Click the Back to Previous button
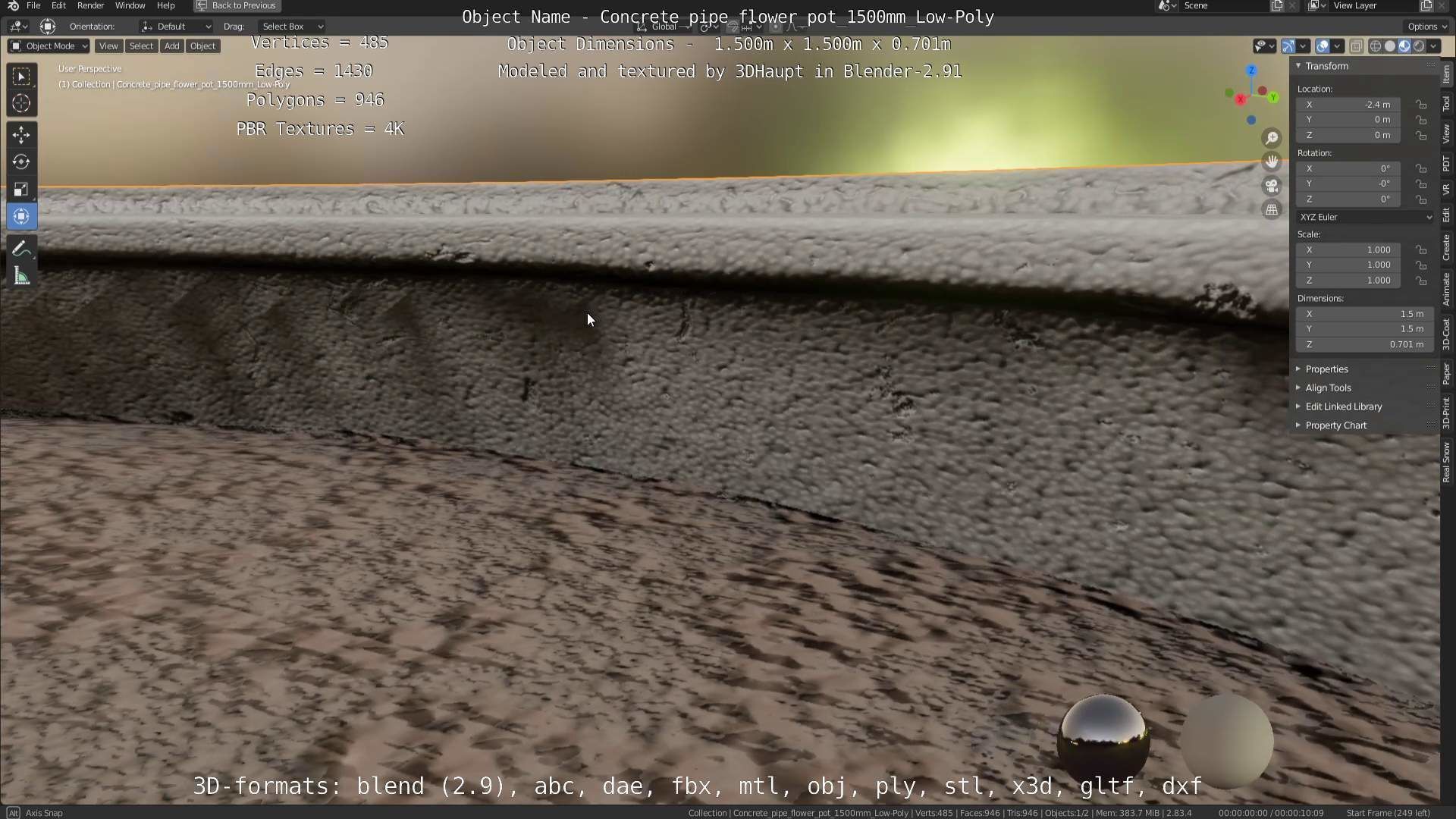The height and width of the screenshot is (819, 1456). 237,5
